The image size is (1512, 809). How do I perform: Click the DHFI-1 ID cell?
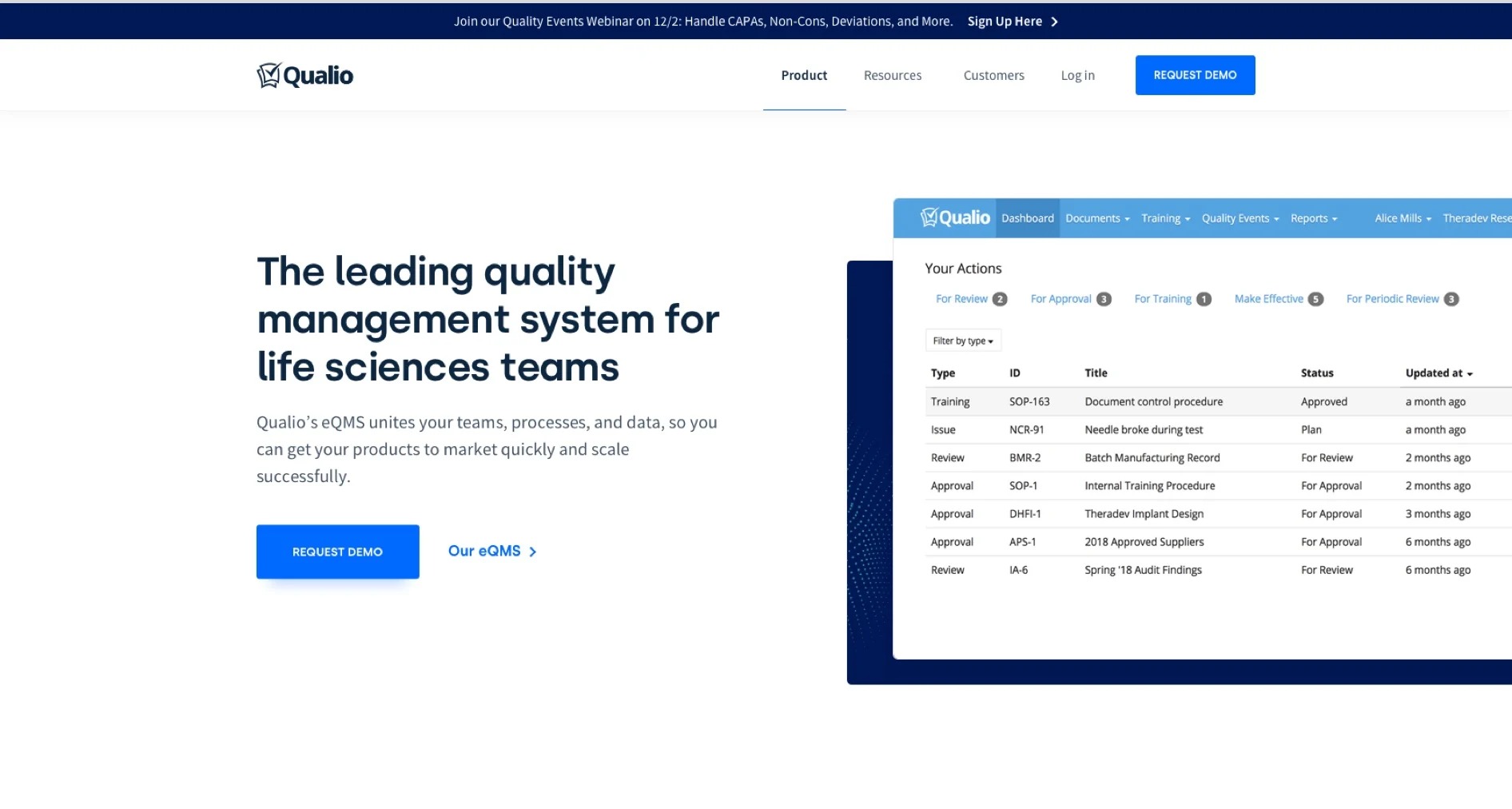1025,514
